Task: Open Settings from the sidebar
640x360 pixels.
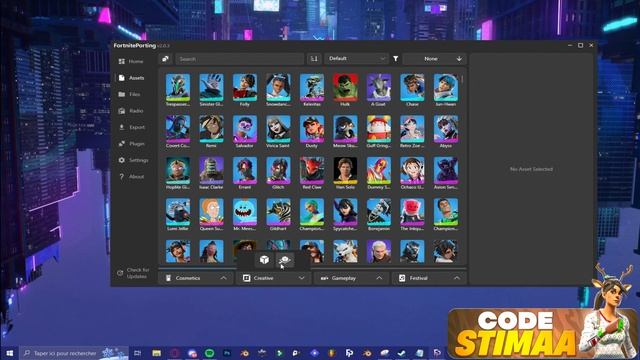Action: tap(133, 160)
